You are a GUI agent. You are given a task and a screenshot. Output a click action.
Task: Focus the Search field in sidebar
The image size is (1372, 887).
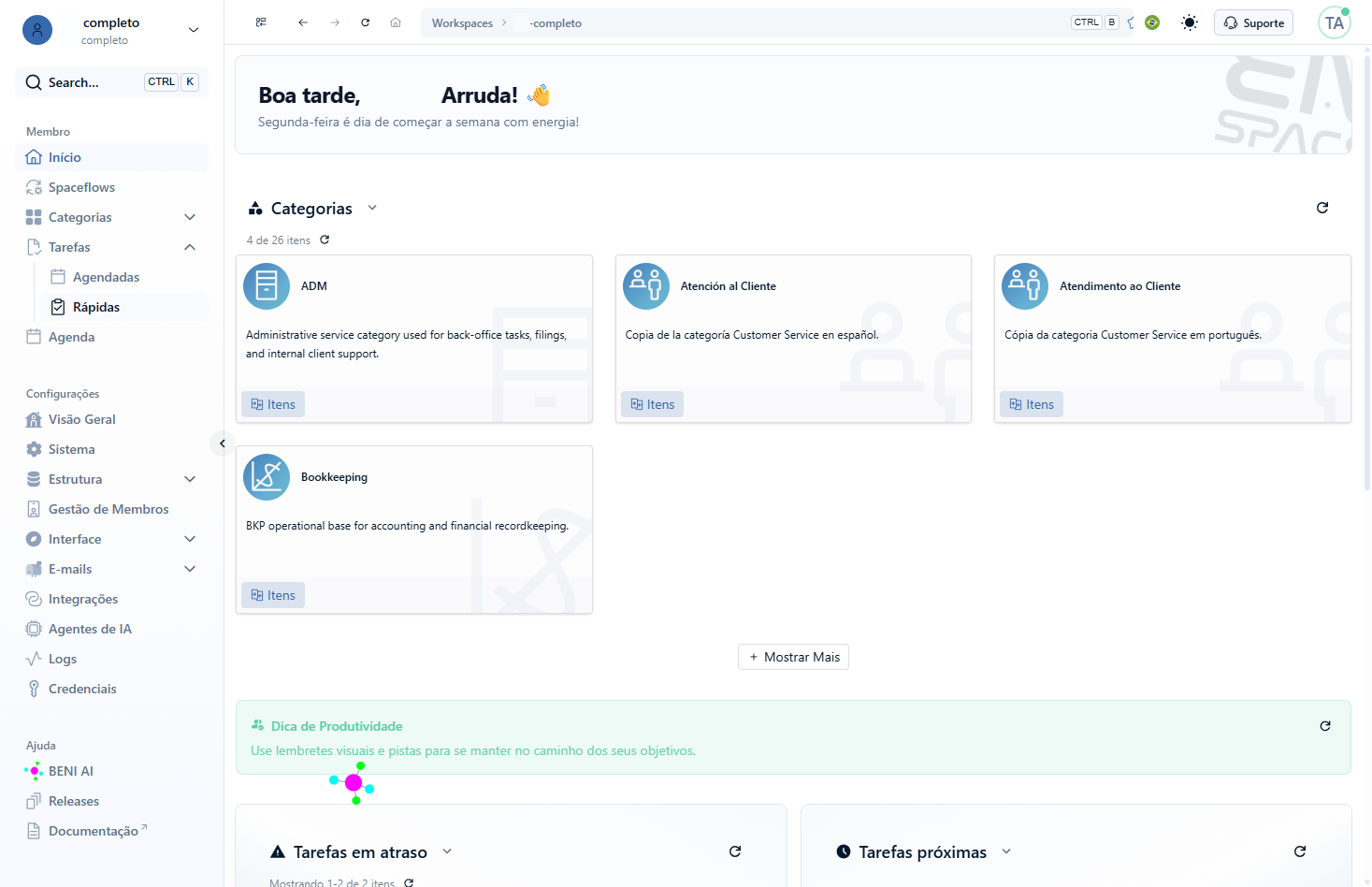tap(111, 82)
